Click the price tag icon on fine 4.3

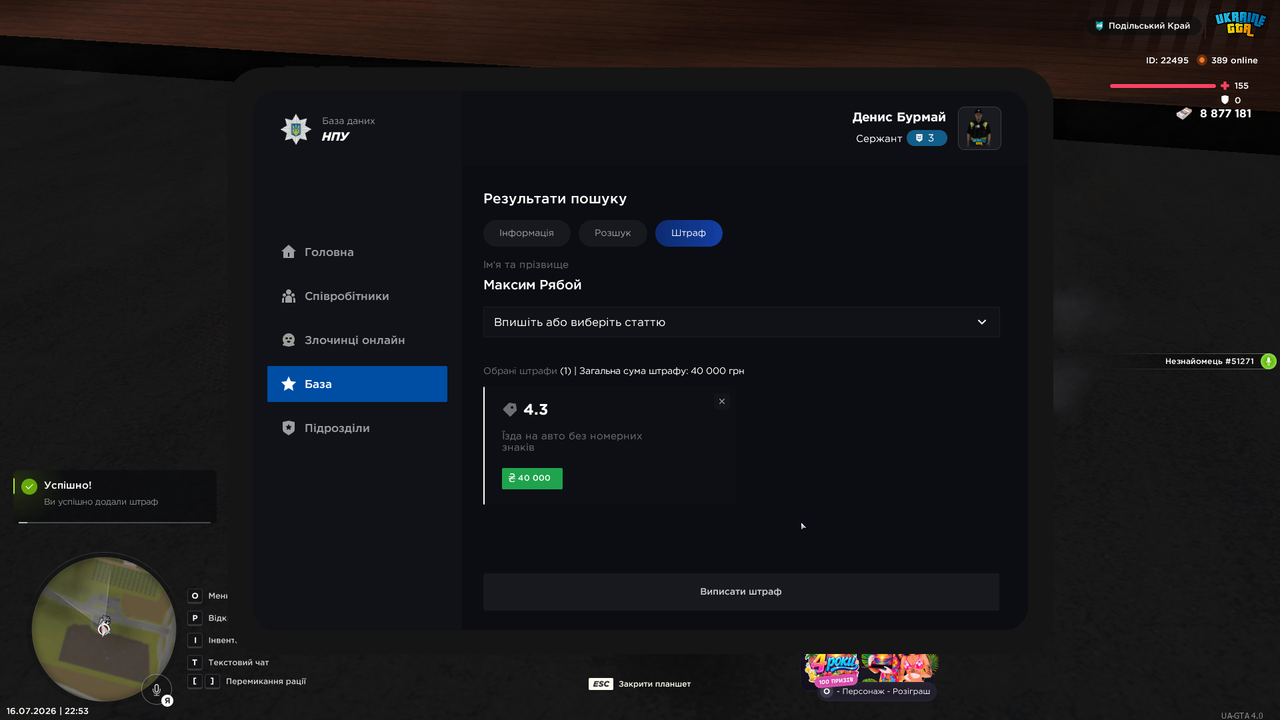[x=510, y=410]
